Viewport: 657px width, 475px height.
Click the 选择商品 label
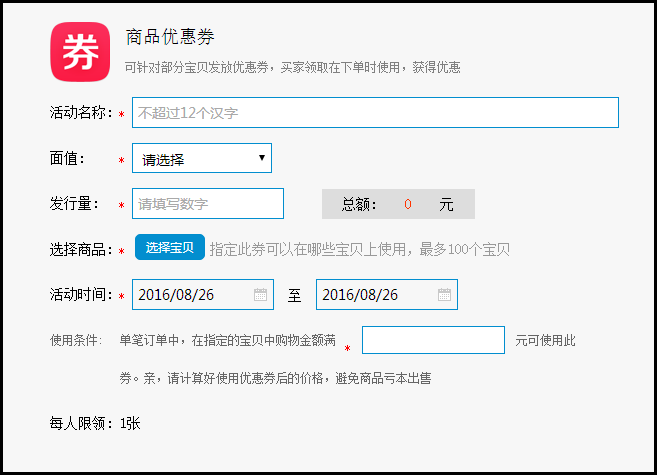pyautogui.click(x=81, y=249)
